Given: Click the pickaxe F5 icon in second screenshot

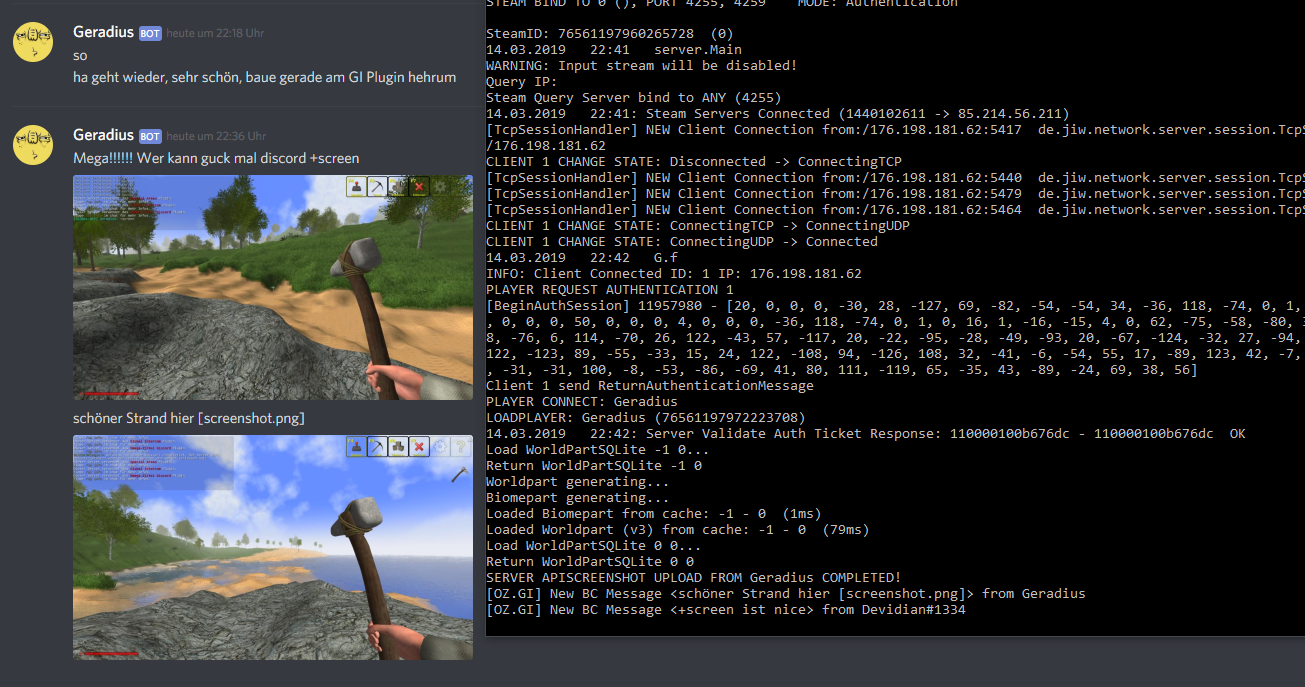Looking at the screenshot, I should click(377, 447).
